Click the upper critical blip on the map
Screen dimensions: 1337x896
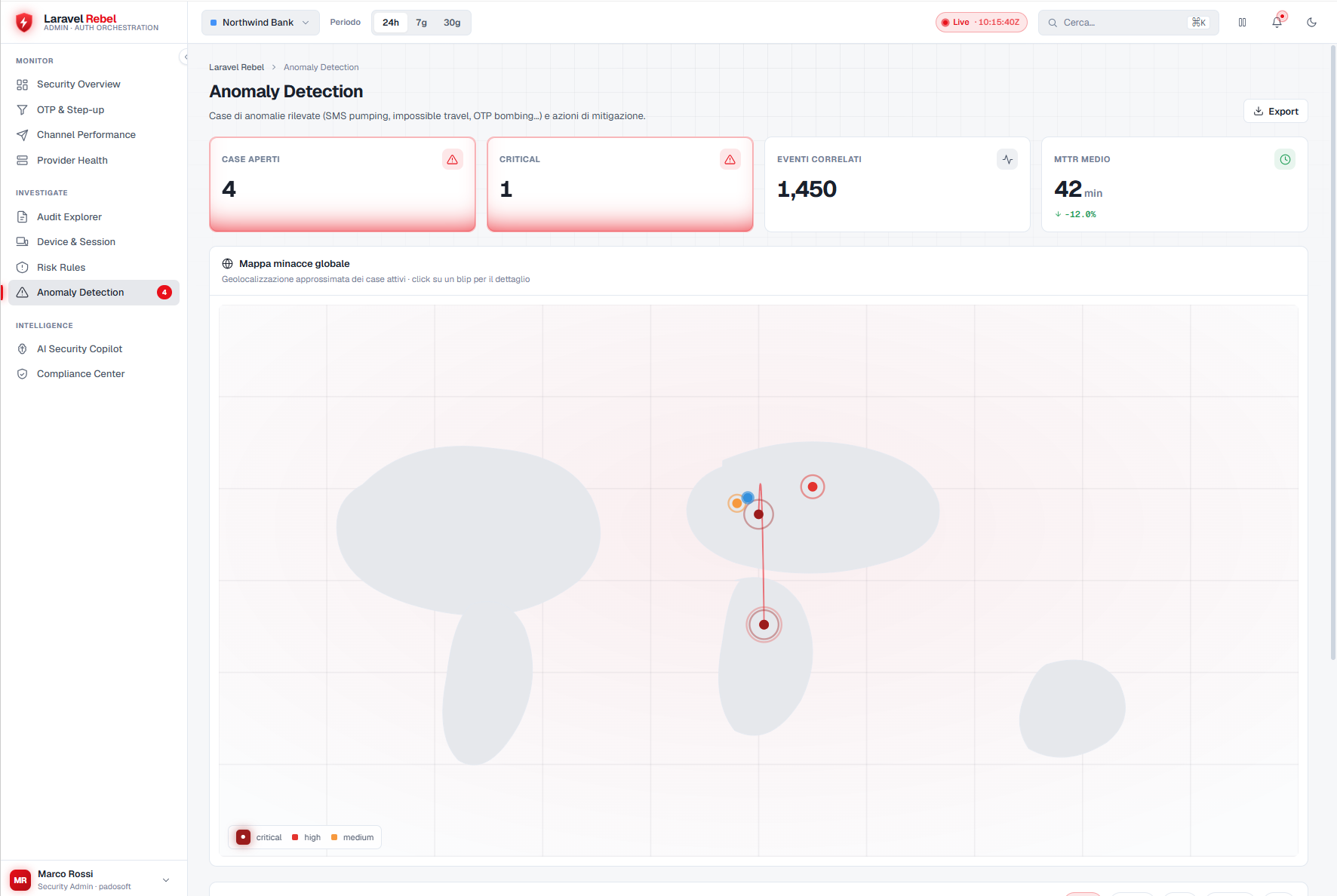pos(759,514)
